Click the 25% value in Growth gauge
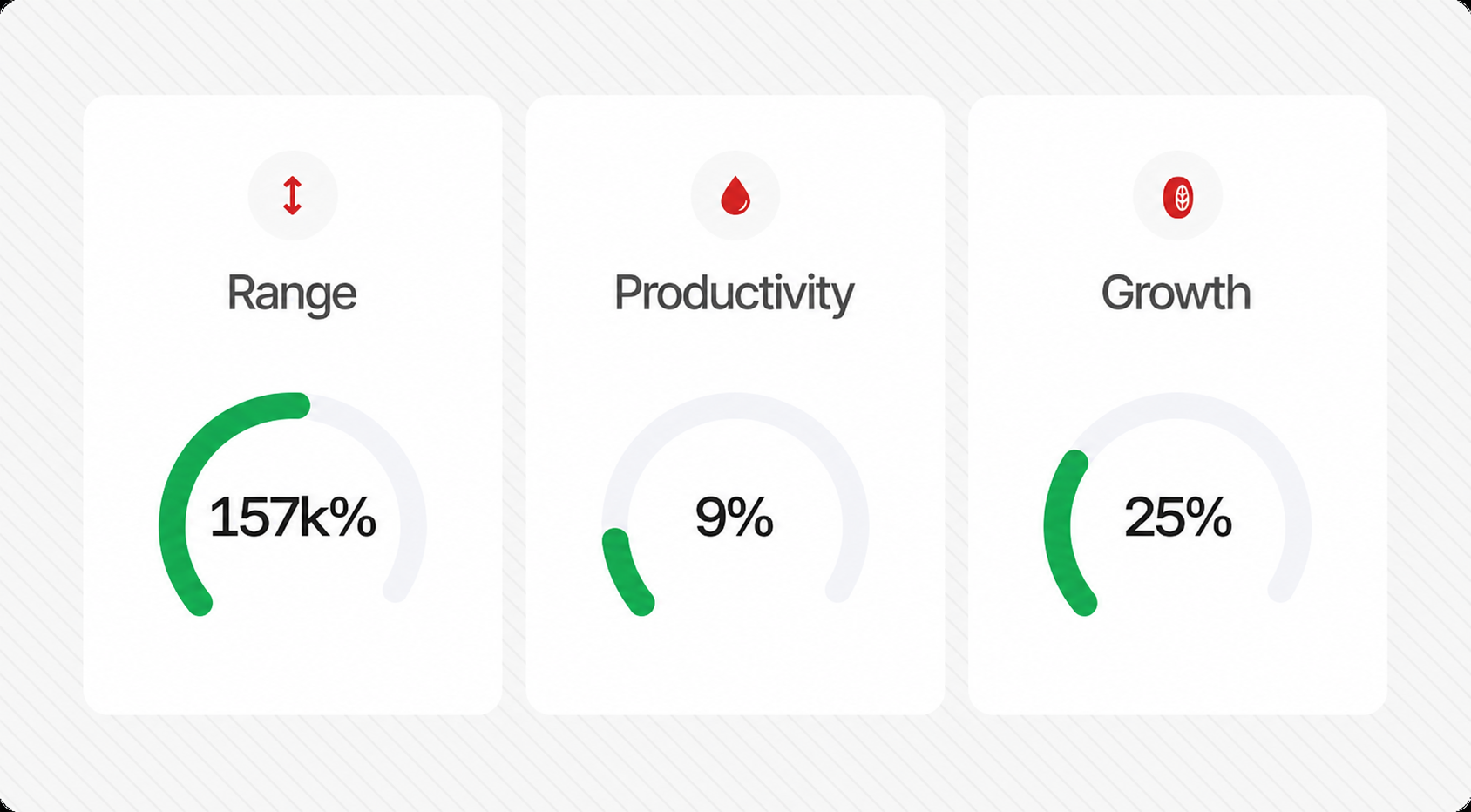The image size is (1471, 812). point(1178,518)
